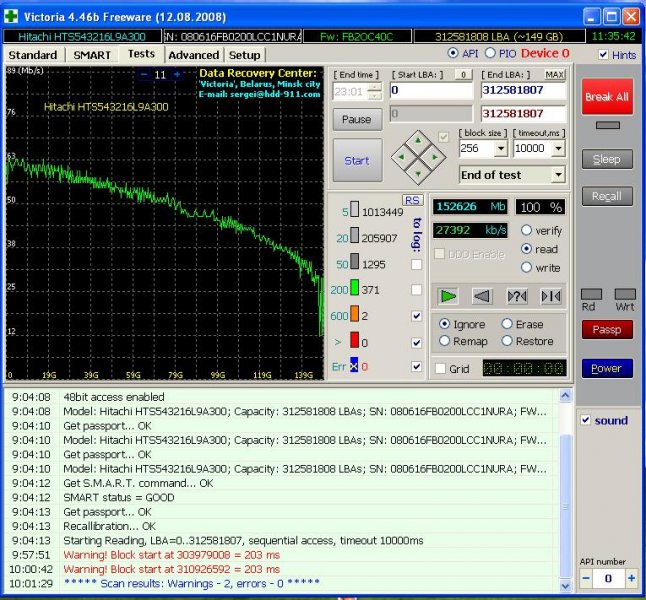Click the forward sequential scan play icon
The height and width of the screenshot is (600, 646).
coord(448,296)
